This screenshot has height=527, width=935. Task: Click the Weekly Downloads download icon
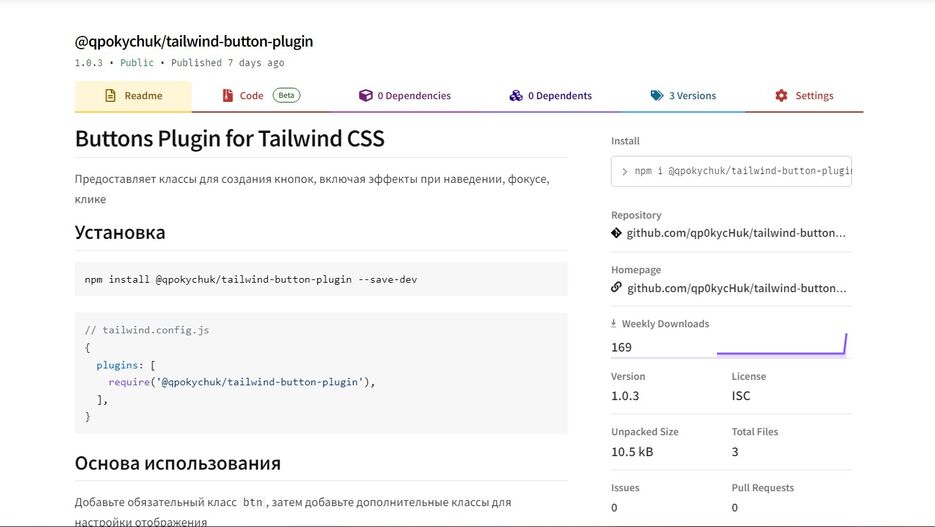pyautogui.click(x=614, y=323)
